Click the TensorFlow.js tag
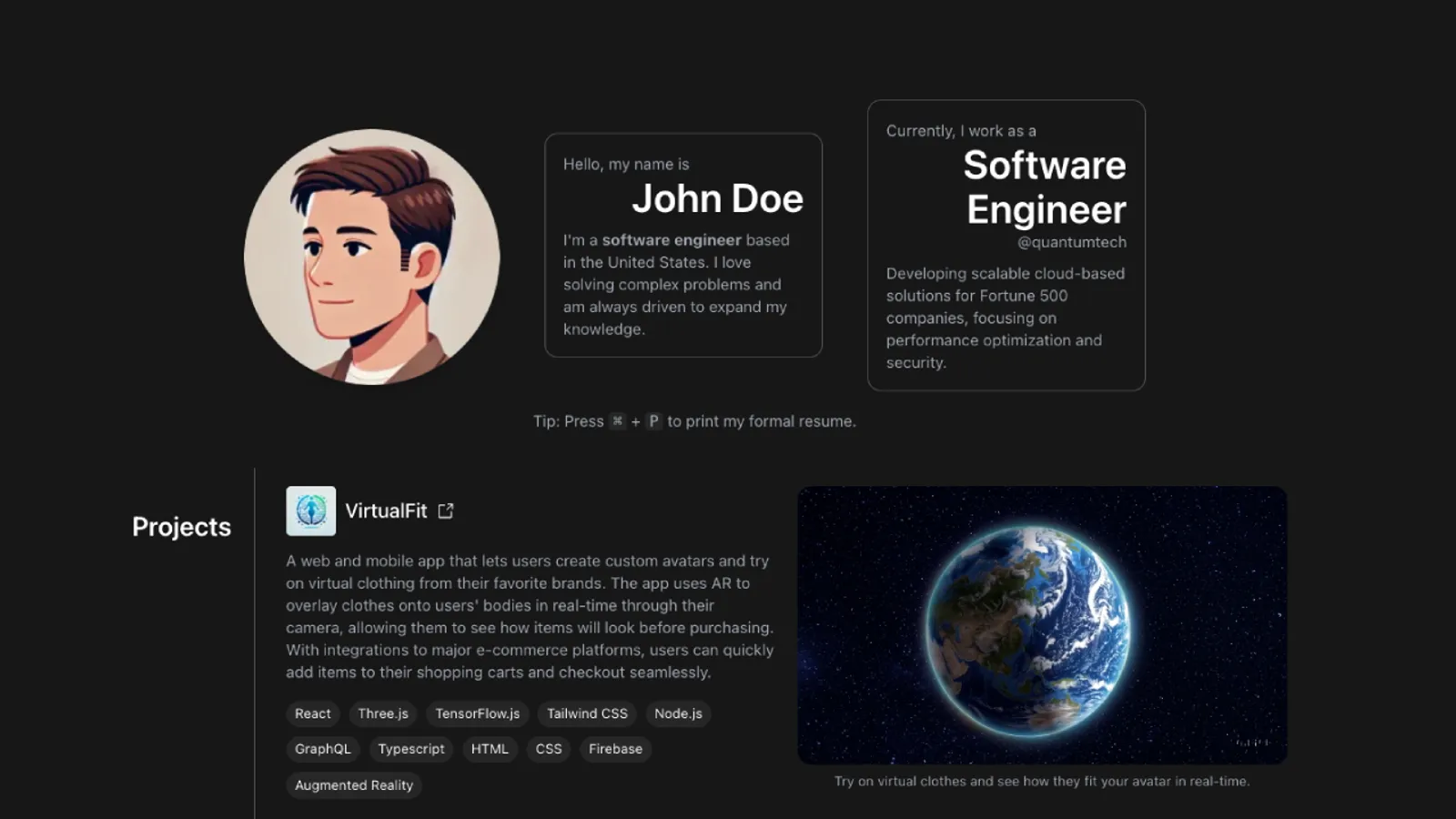The image size is (1456, 819). [477, 713]
